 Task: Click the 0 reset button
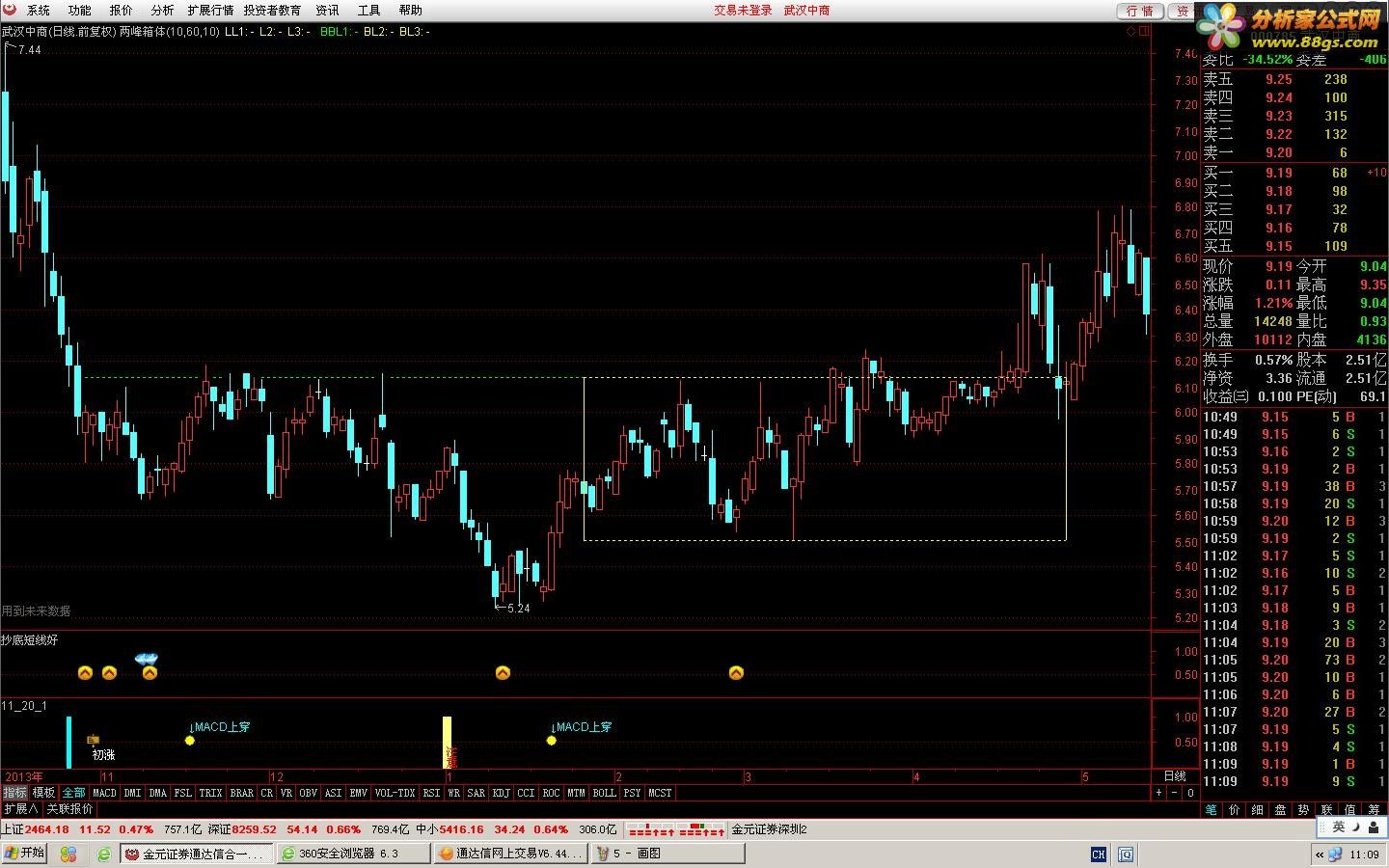click(1190, 793)
